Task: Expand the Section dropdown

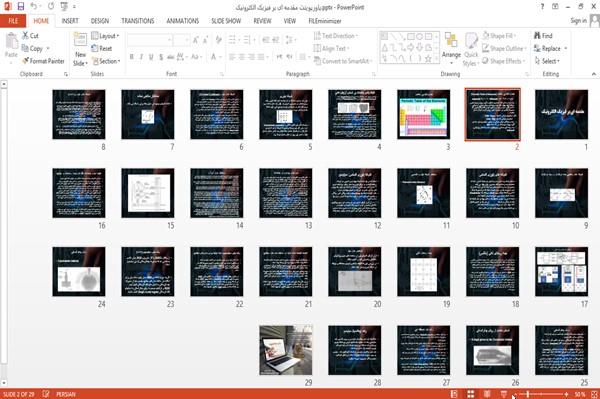Action: coord(106,61)
